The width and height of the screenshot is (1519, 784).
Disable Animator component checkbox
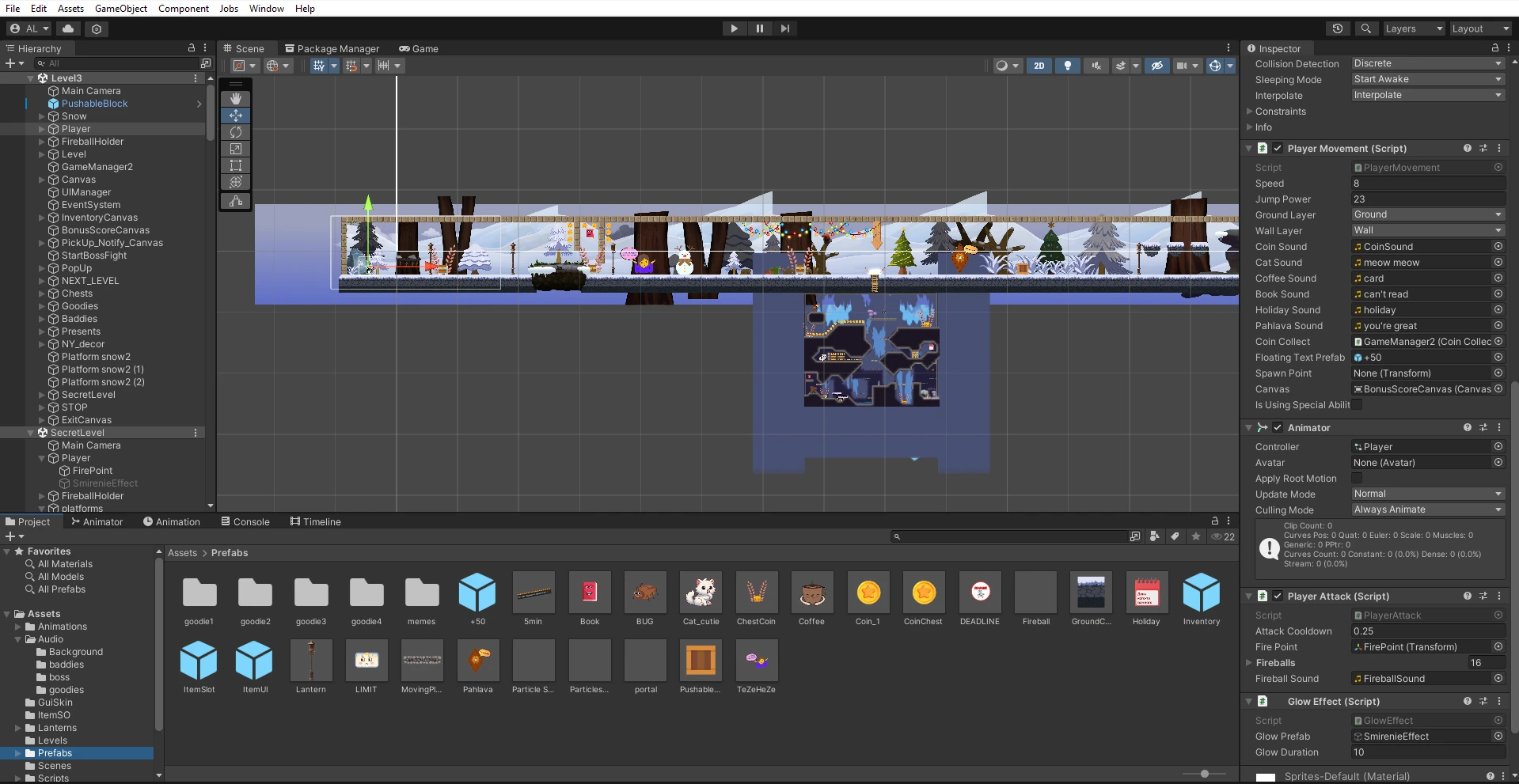[x=1278, y=427]
